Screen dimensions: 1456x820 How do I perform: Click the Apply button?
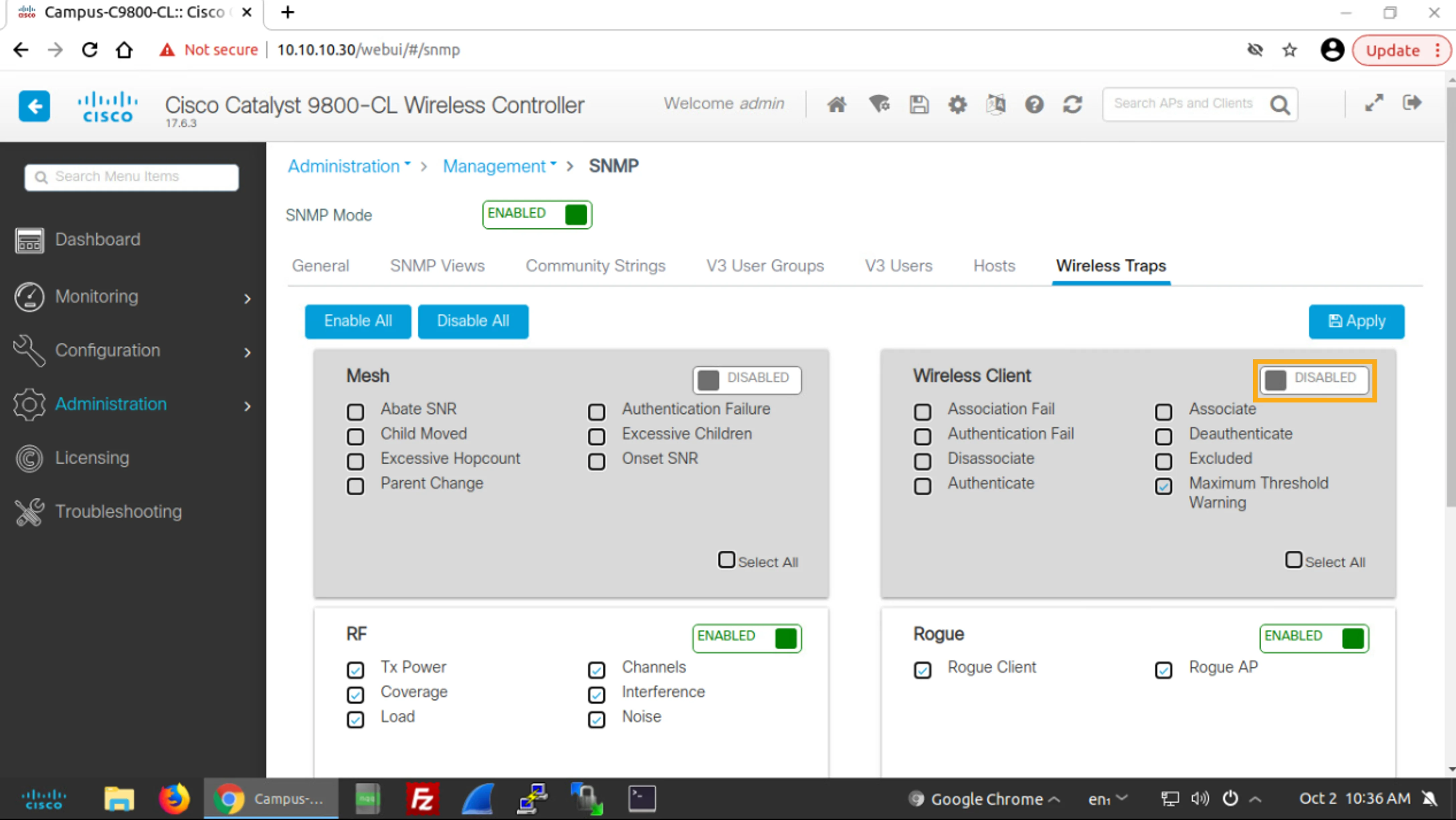[1356, 321]
